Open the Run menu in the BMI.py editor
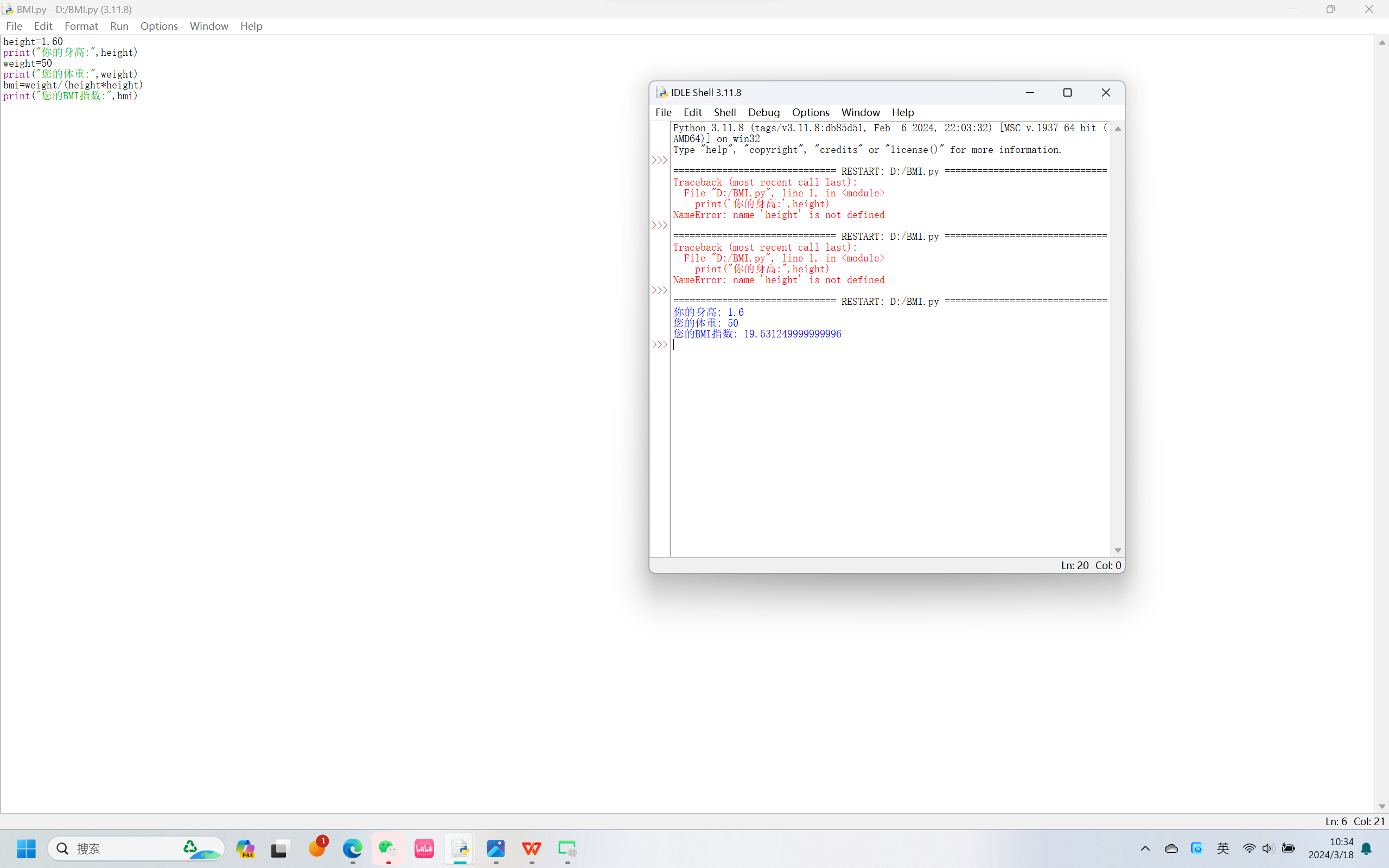The height and width of the screenshot is (868, 1389). tap(119, 26)
